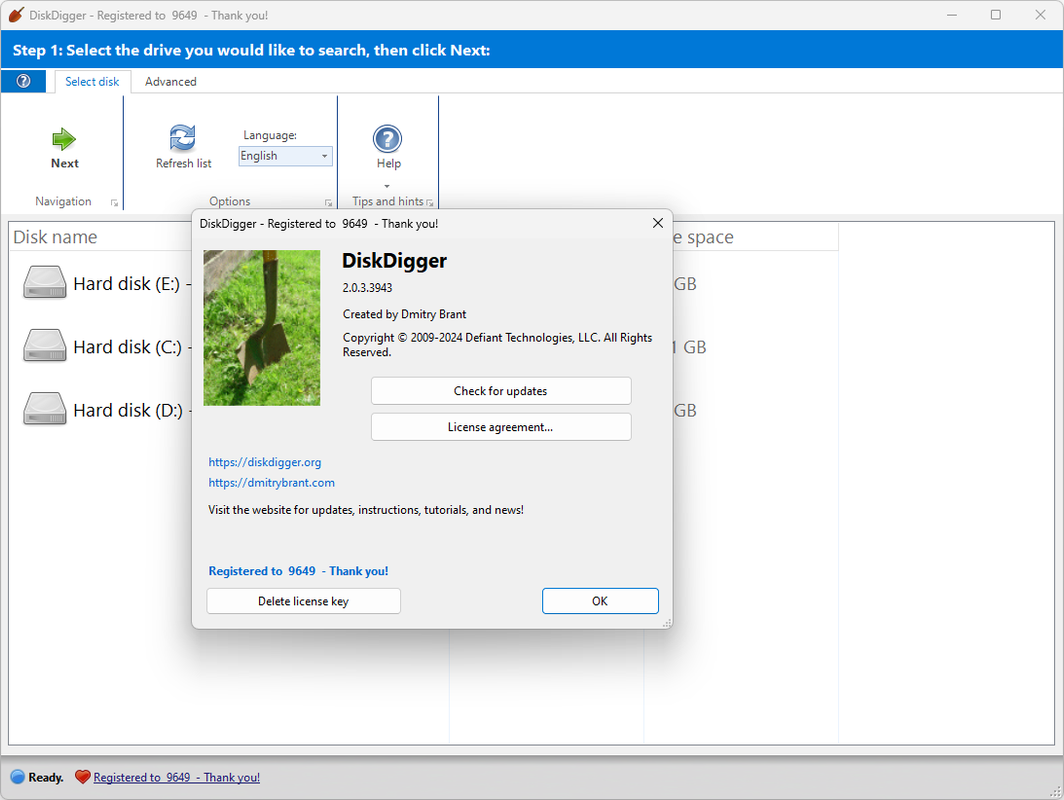Expand the Options group launcher
1064x800 pixels.
coord(328,202)
